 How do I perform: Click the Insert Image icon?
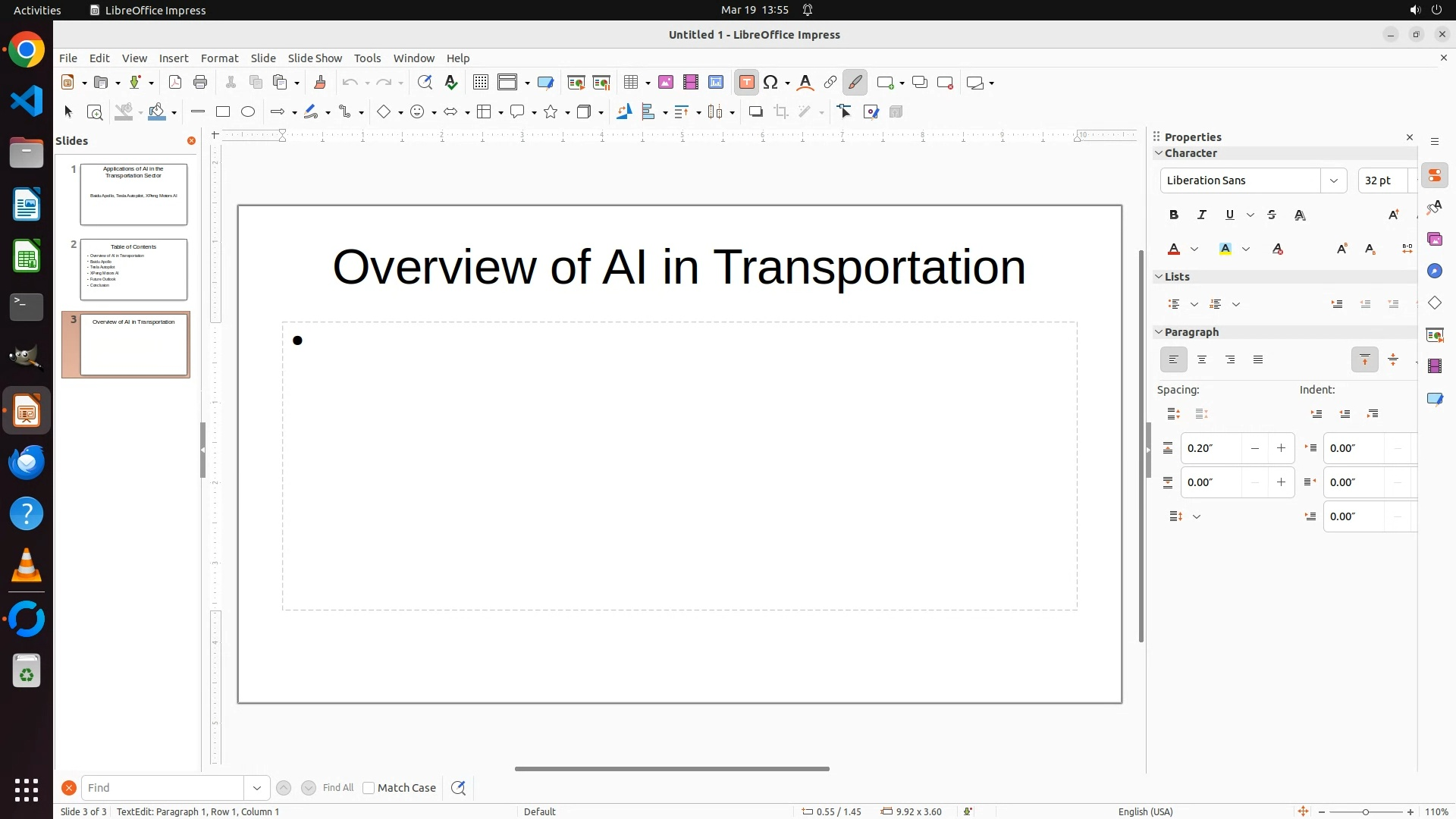coord(666,83)
